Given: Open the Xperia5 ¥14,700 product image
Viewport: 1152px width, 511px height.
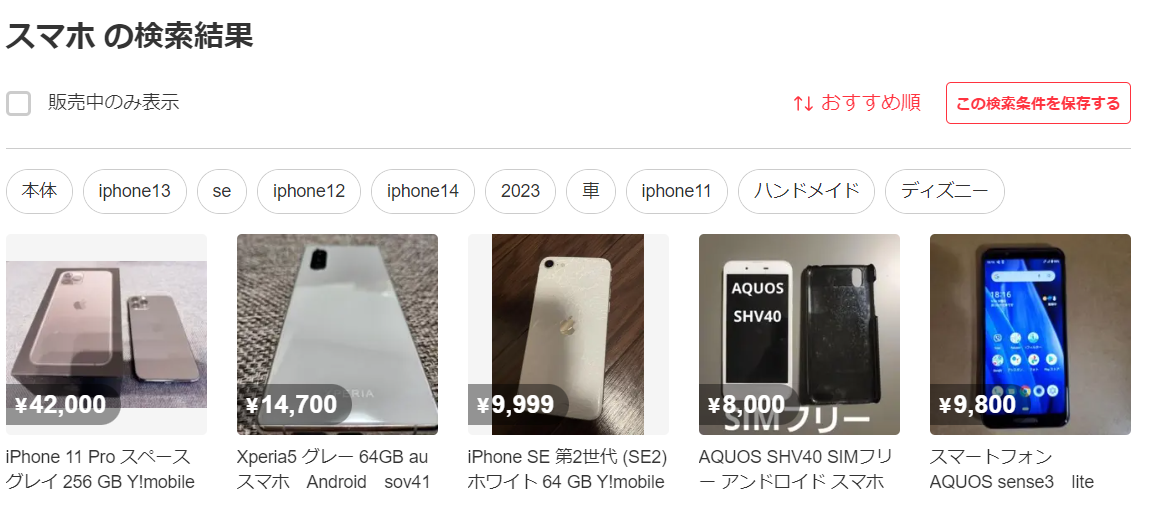Looking at the screenshot, I should 337,334.
